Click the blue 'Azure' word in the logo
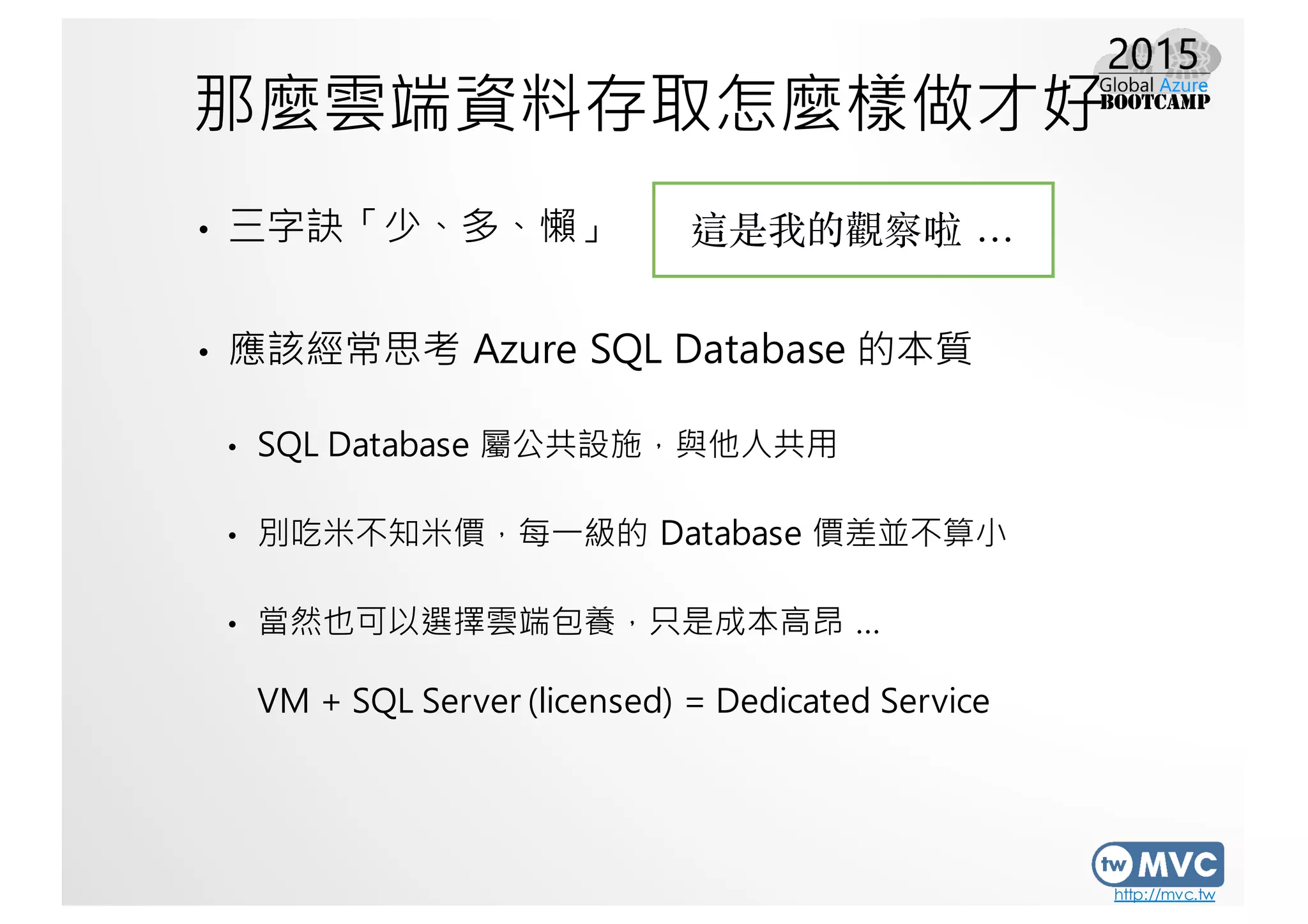This screenshot has height=924, width=1308. [x=1183, y=85]
